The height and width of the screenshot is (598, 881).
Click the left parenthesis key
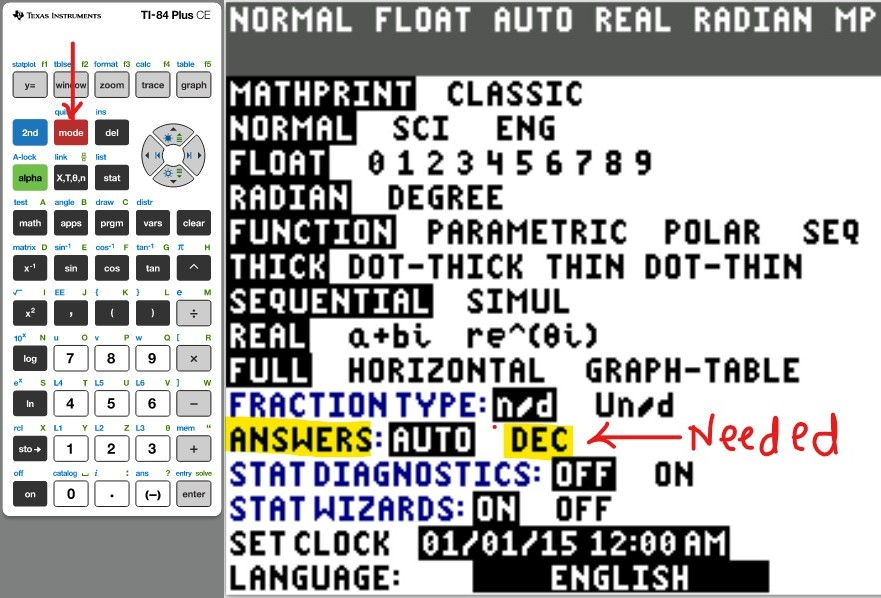pos(112,313)
